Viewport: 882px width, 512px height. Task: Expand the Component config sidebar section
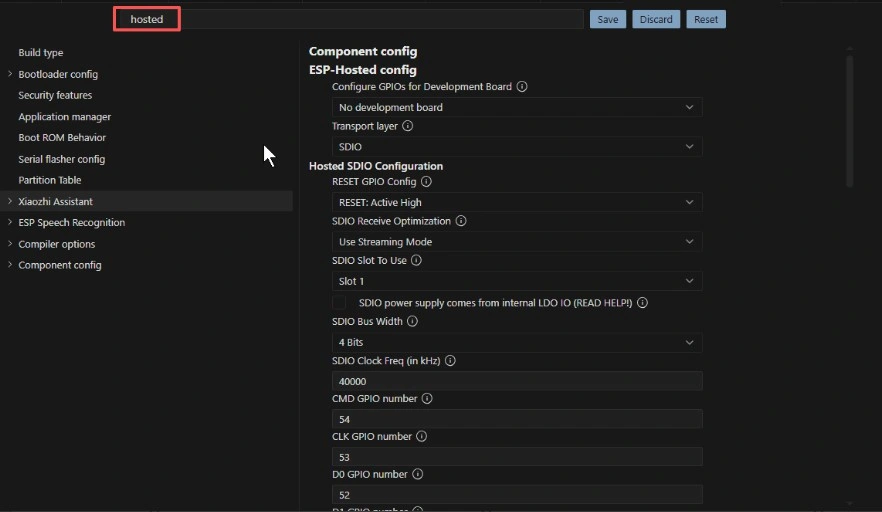point(10,265)
